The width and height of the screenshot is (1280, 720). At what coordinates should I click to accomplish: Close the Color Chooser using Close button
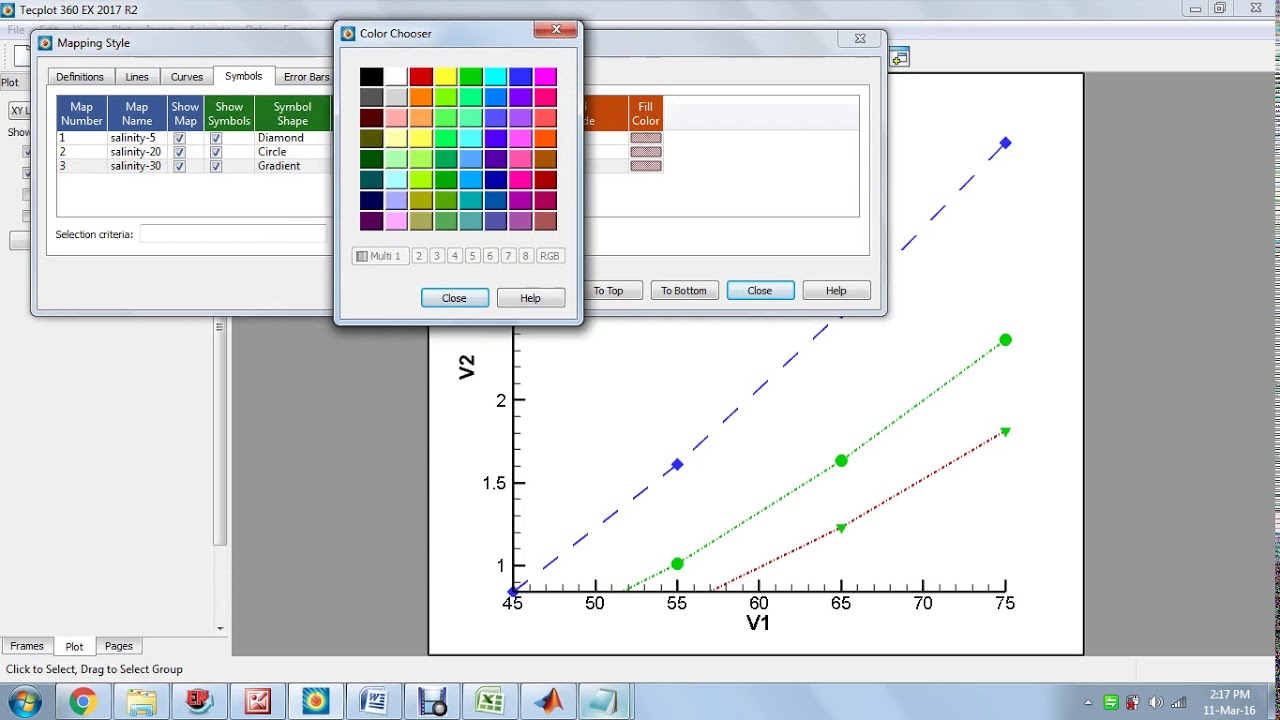point(454,298)
